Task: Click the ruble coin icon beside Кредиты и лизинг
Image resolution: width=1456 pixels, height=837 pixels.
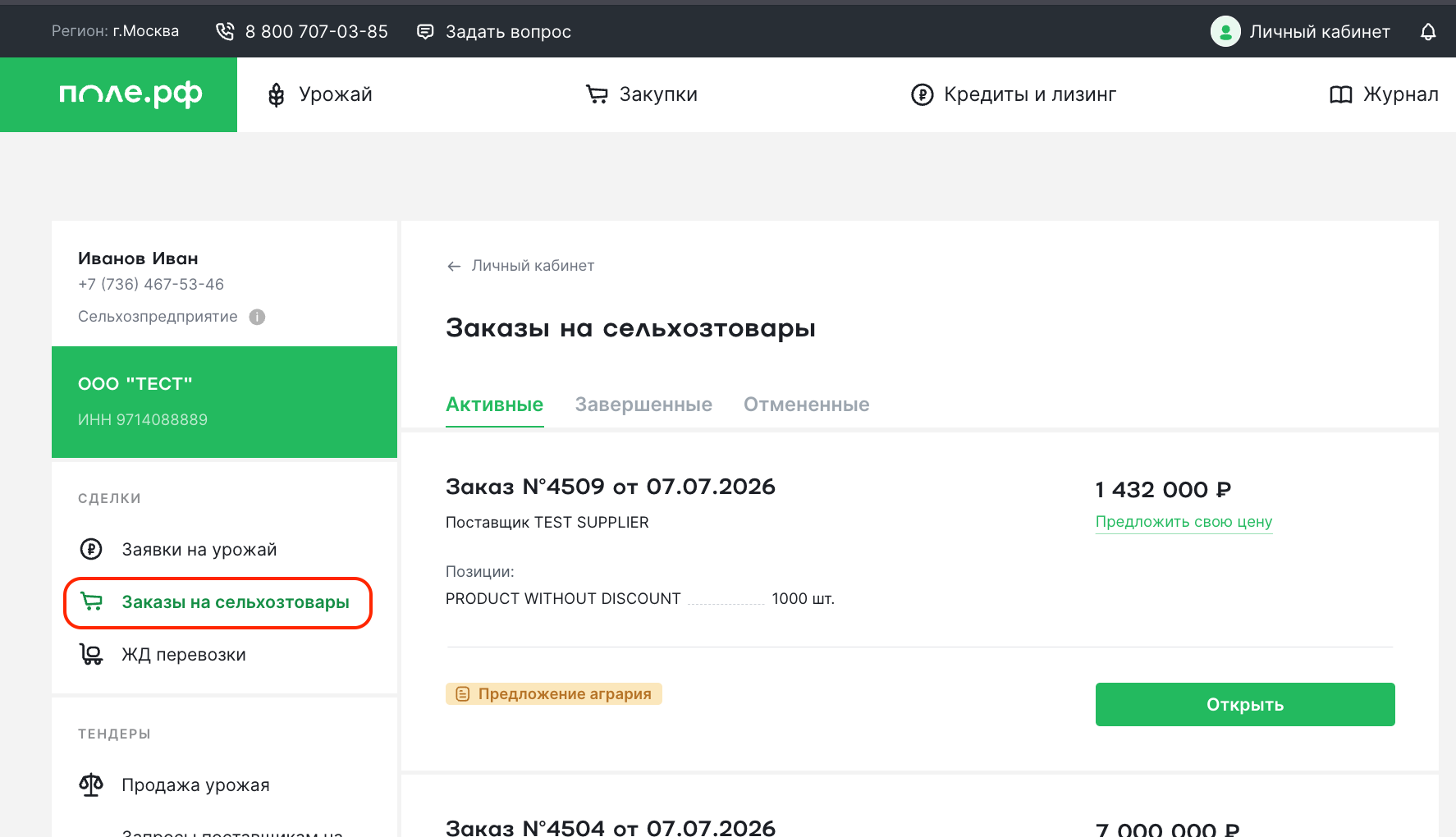Action: (923, 95)
